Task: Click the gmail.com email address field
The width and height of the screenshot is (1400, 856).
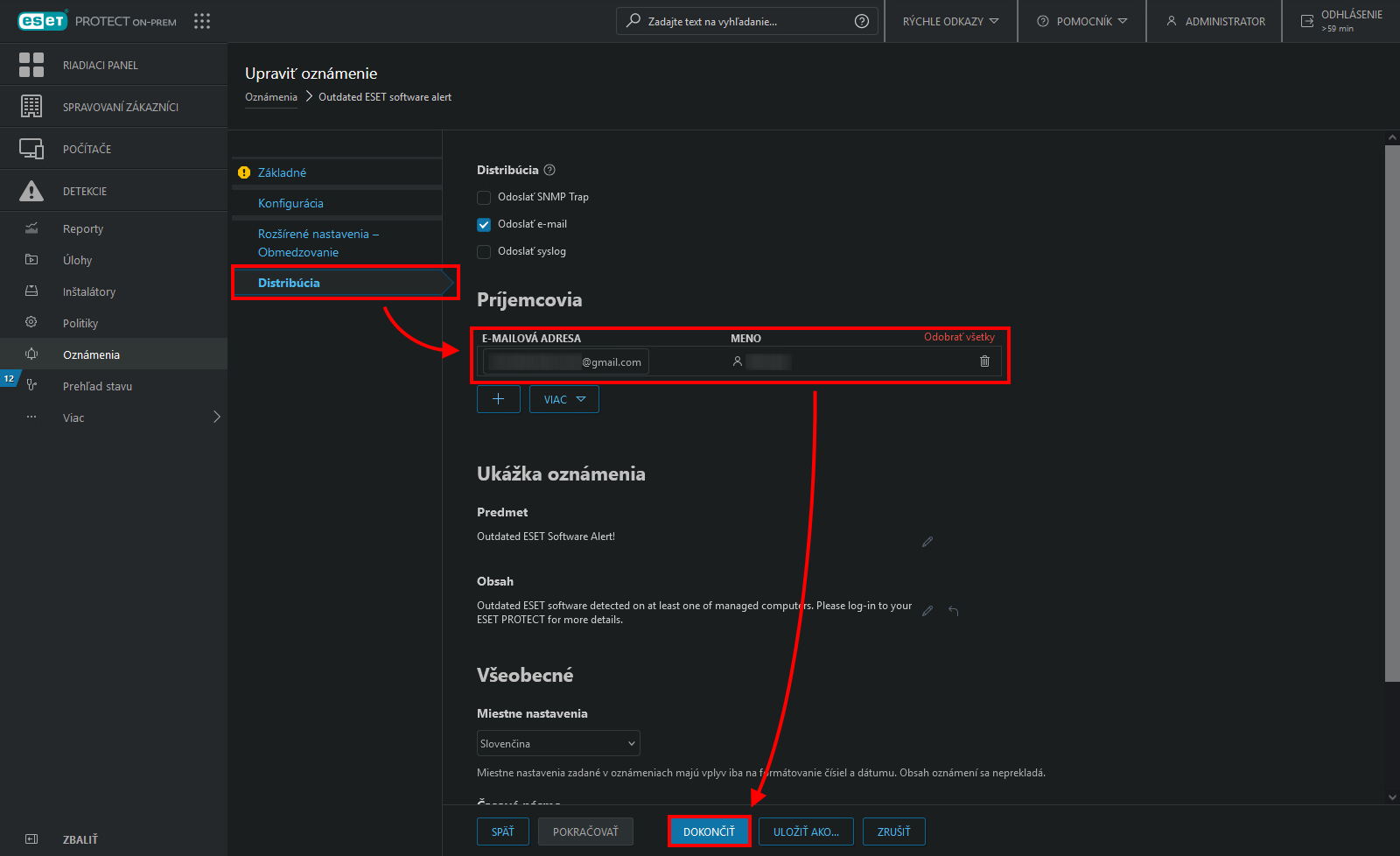Action: point(566,361)
